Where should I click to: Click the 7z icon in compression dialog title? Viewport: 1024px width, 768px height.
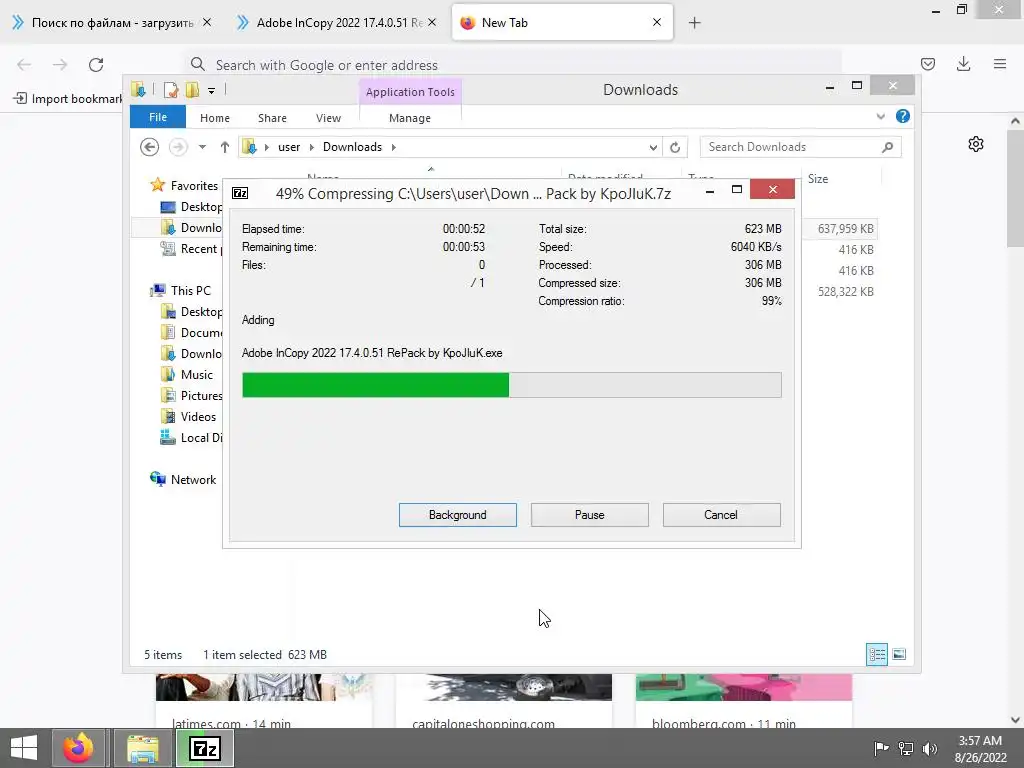[x=240, y=193]
